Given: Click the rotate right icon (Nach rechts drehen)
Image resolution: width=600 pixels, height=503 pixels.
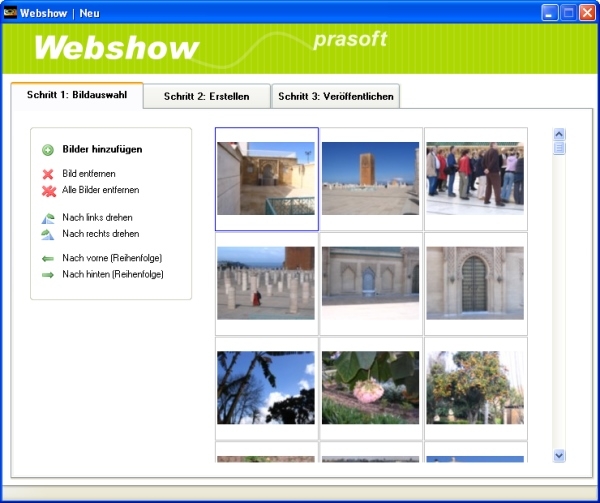Looking at the screenshot, I should (48, 234).
